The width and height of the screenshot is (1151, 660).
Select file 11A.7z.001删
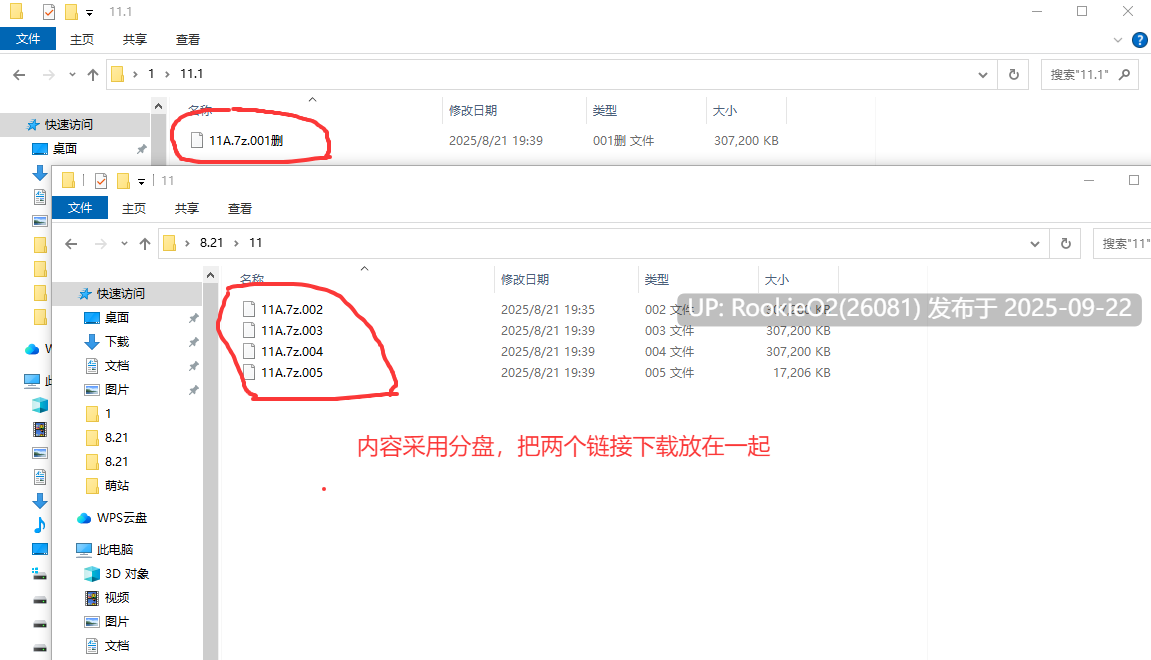coord(246,140)
